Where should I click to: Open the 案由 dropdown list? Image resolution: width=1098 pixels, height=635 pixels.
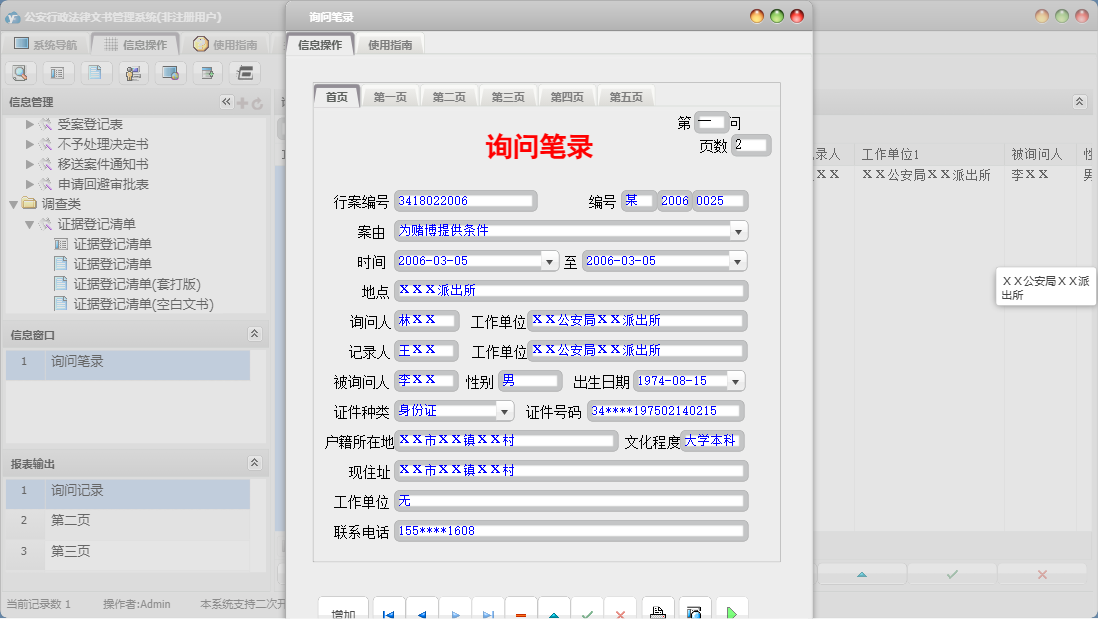(x=738, y=231)
